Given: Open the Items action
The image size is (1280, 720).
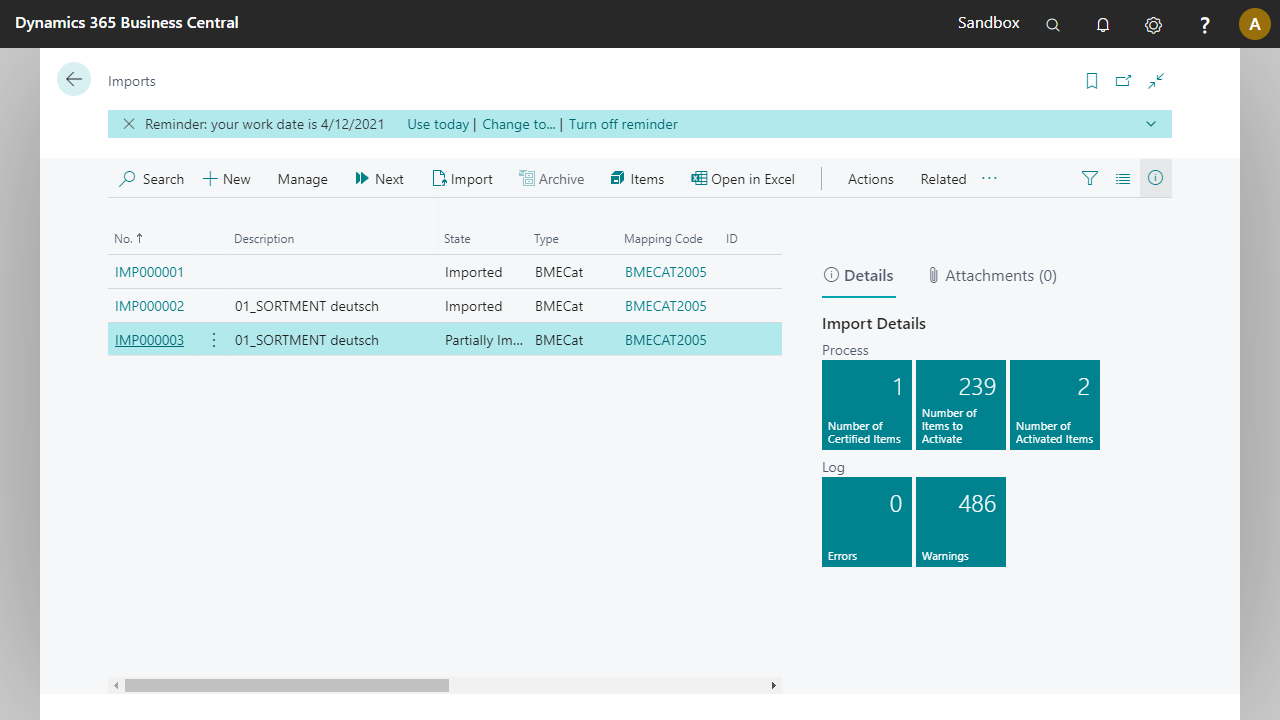Looking at the screenshot, I should (637, 179).
